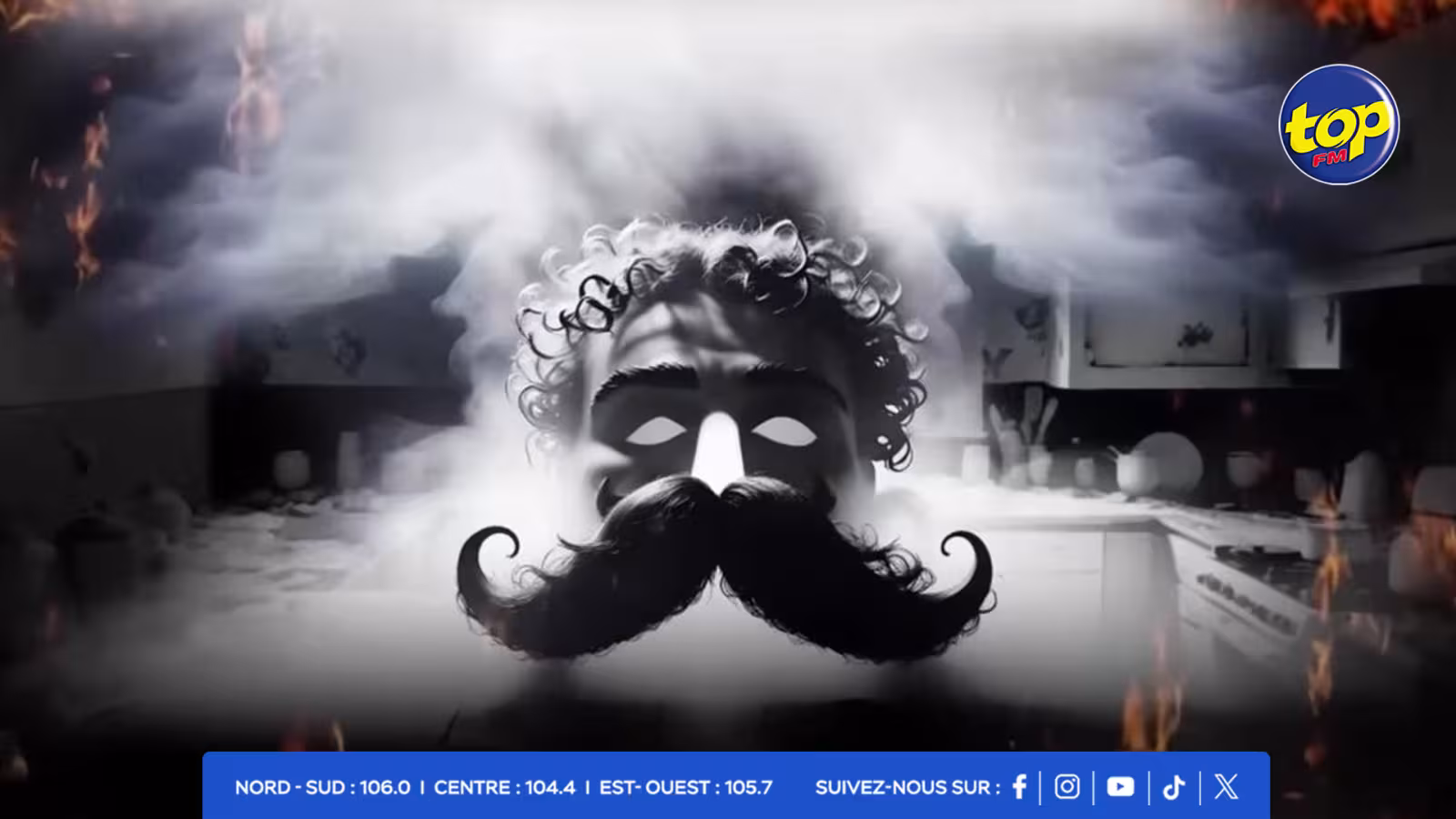Screen dimensions: 1456x819
Task: Select the CENTRE : 104.4 frequency text
Action: [504, 787]
